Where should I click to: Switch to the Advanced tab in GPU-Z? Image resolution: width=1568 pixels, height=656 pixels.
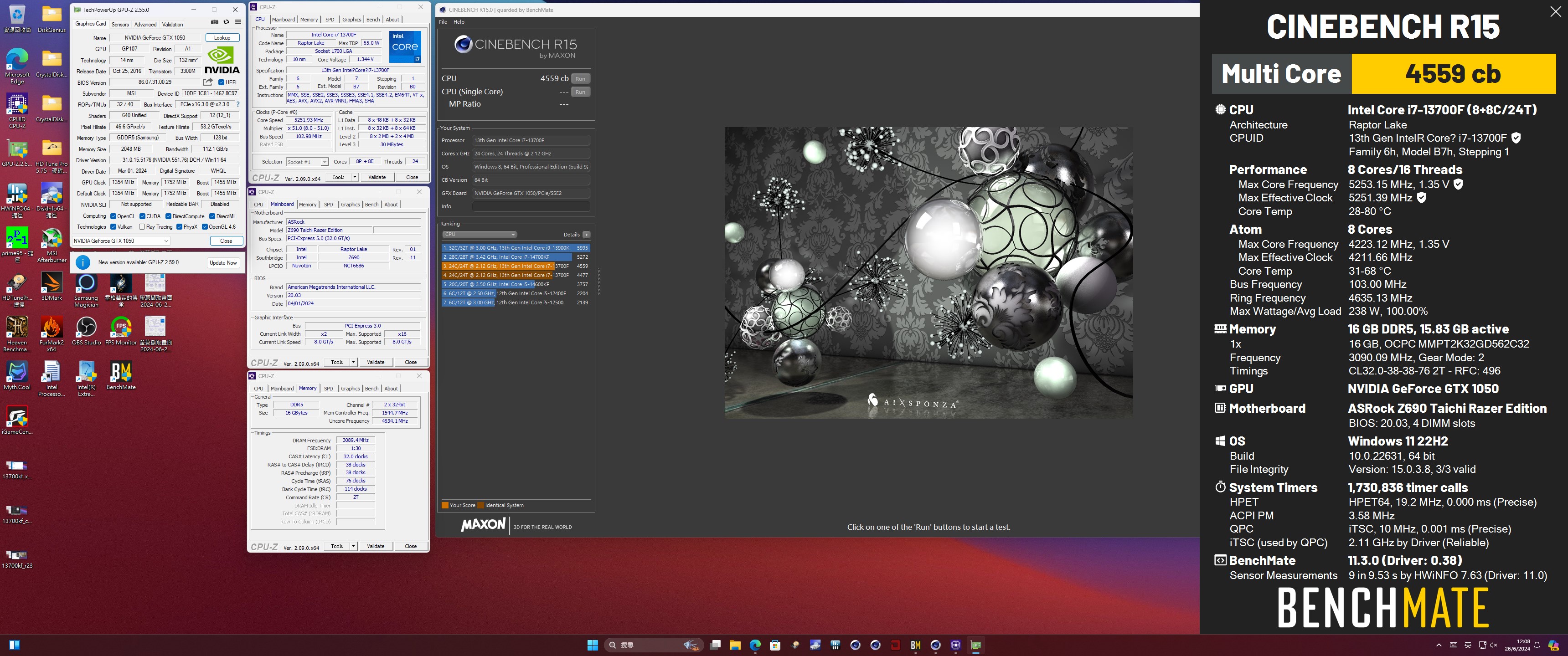pyautogui.click(x=145, y=24)
